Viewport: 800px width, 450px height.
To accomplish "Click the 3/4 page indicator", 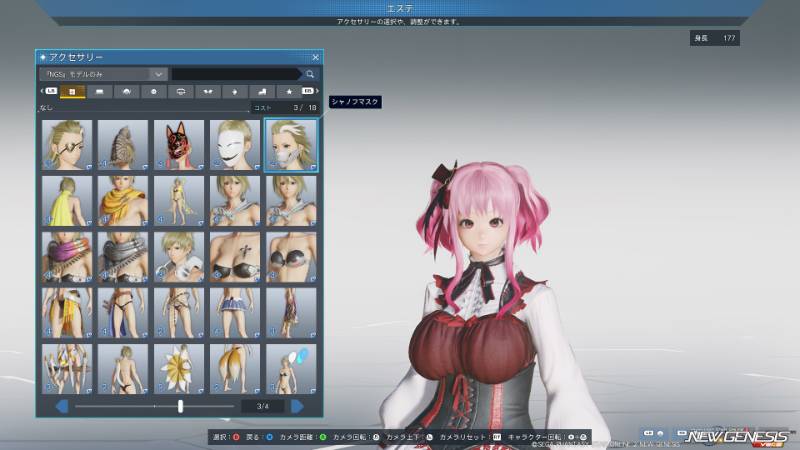I will pos(262,407).
